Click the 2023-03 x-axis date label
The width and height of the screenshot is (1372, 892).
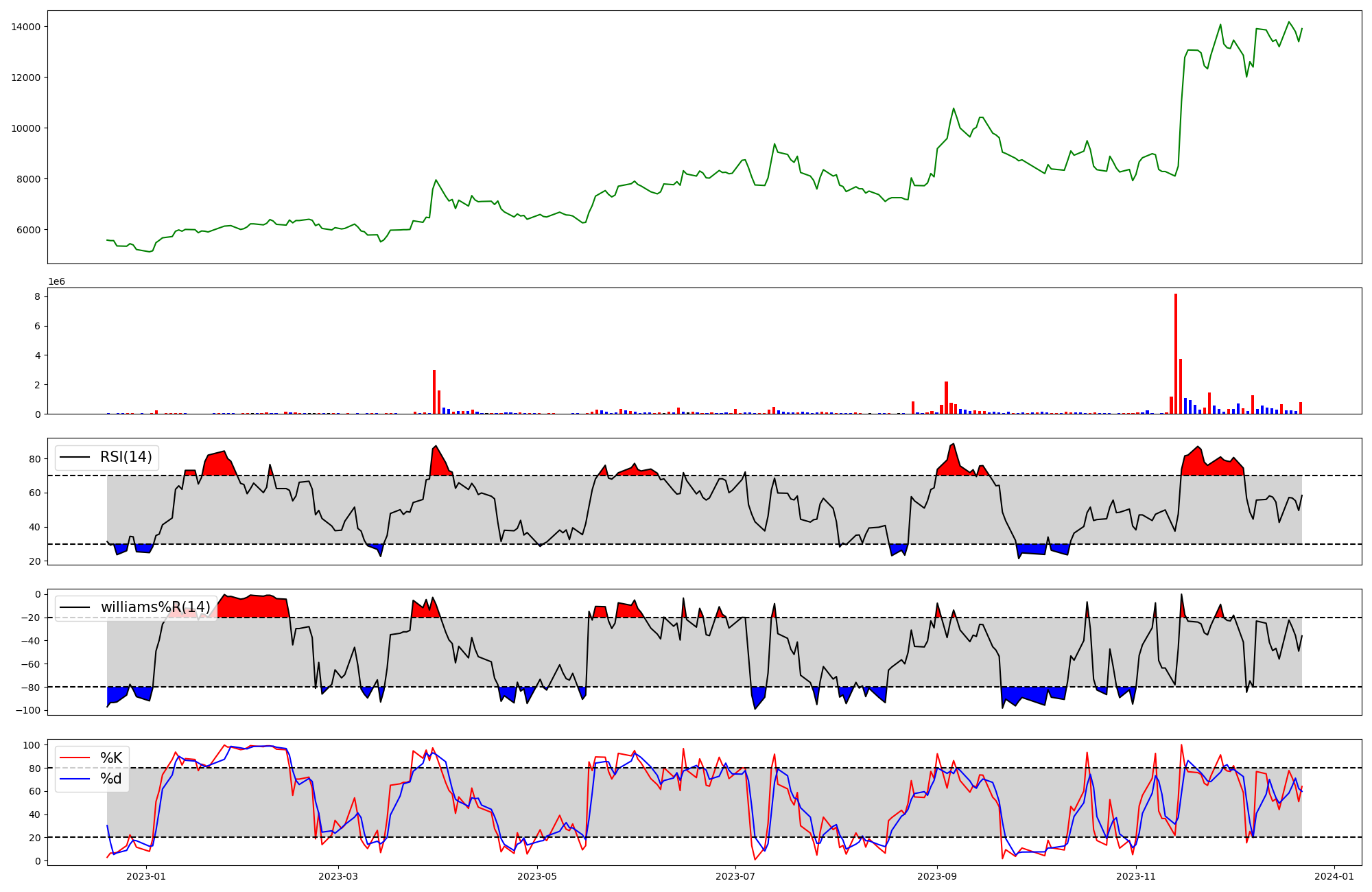point(338,876)
